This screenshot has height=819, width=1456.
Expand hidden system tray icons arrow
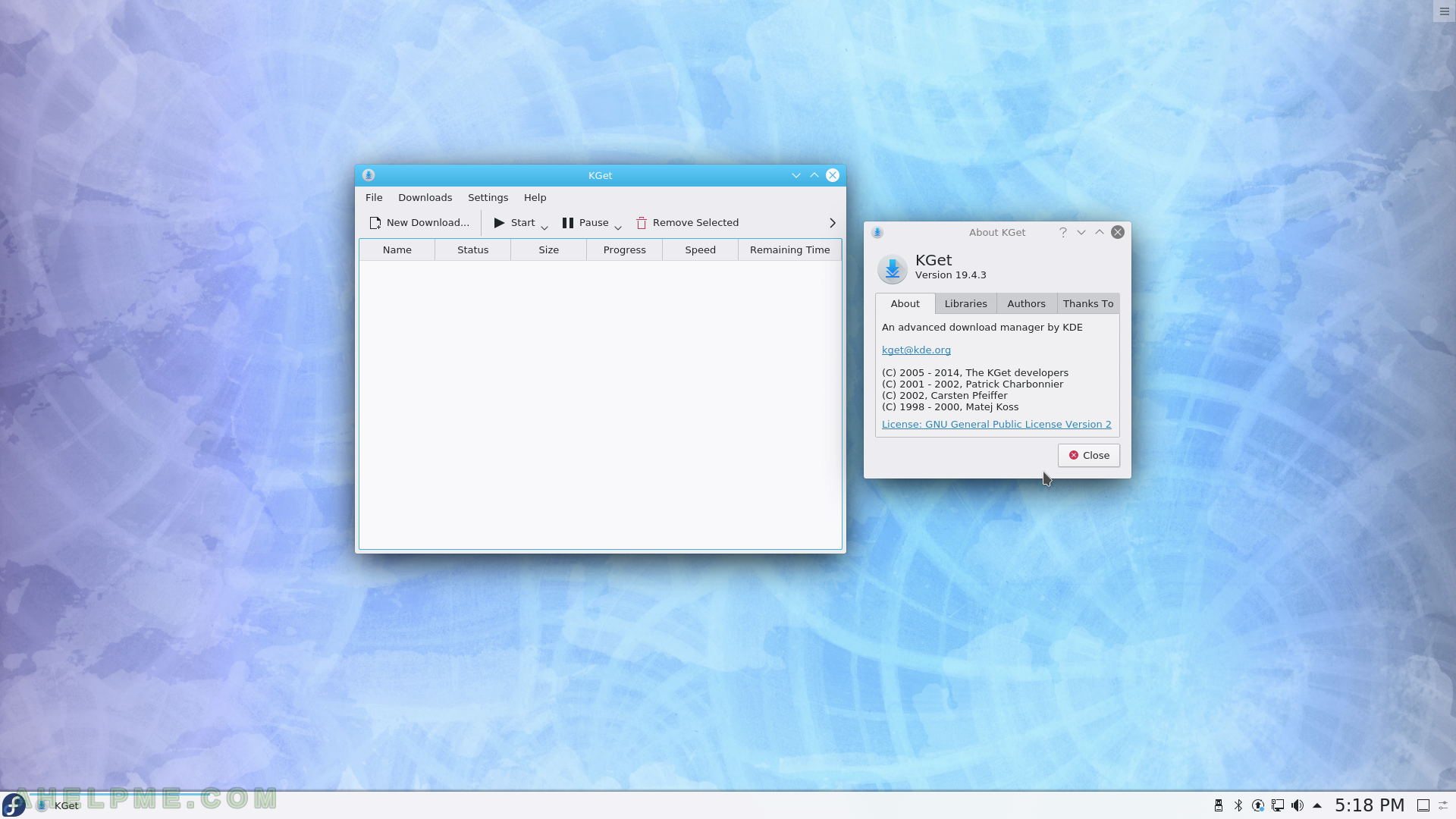pyautogui.click(x=1317, y=805)
